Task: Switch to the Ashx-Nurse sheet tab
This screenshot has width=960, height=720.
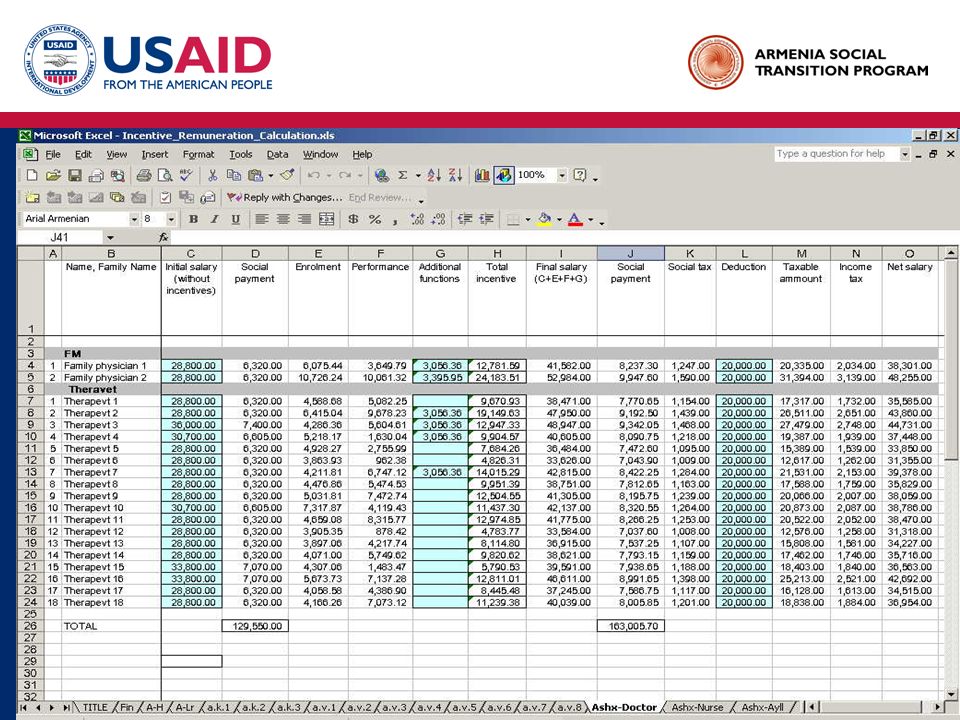Action: (697, 707)
